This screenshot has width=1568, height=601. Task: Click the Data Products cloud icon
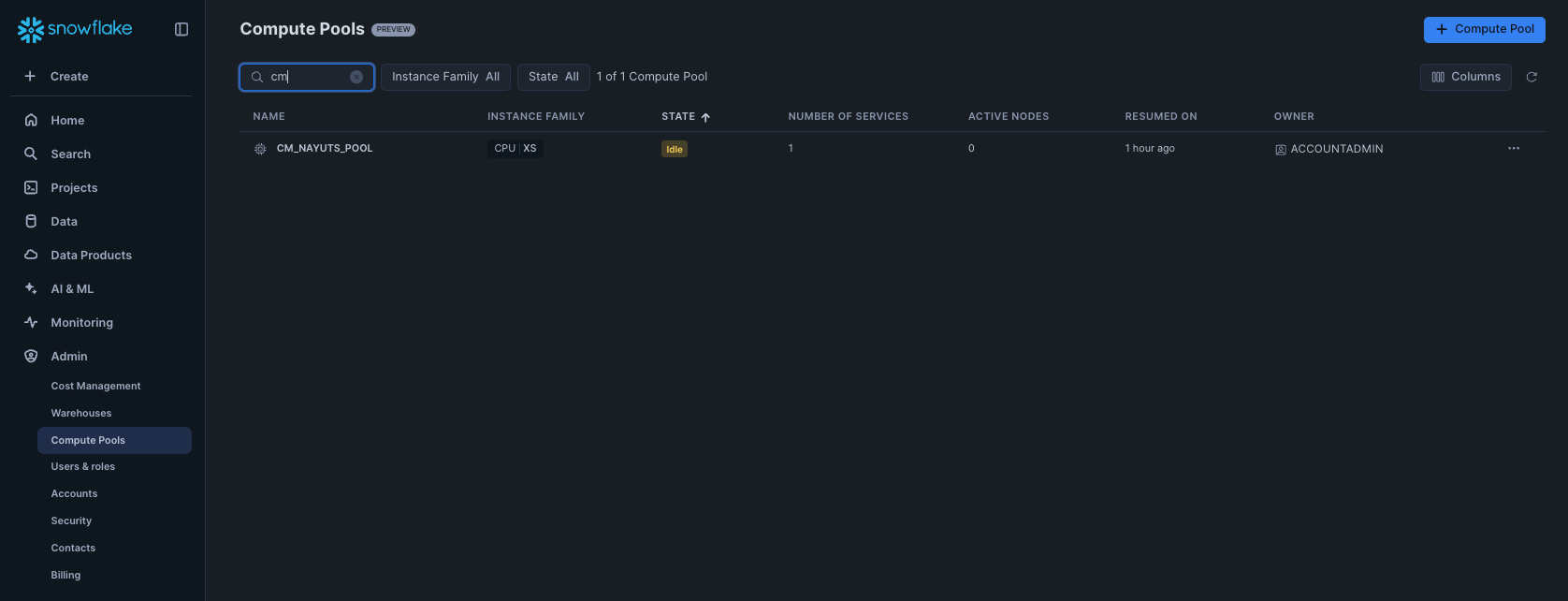click(x=31, y=255)
